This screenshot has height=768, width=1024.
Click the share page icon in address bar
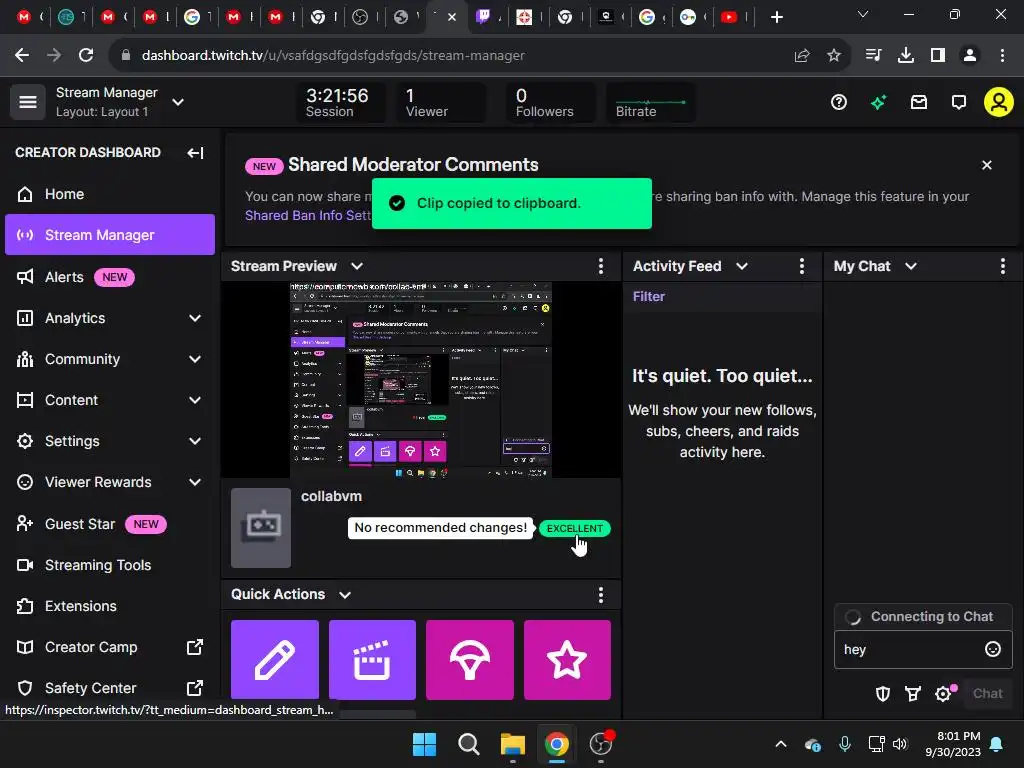point(802,56)
